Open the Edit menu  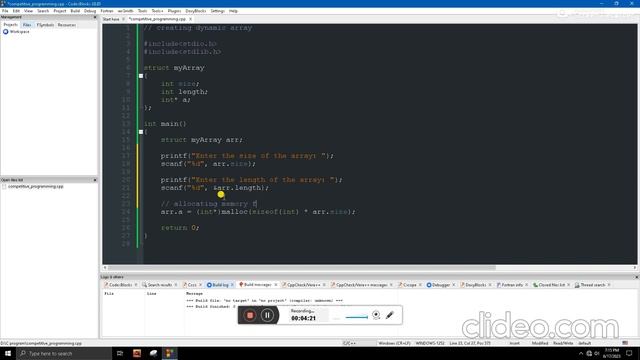(16, 11)
